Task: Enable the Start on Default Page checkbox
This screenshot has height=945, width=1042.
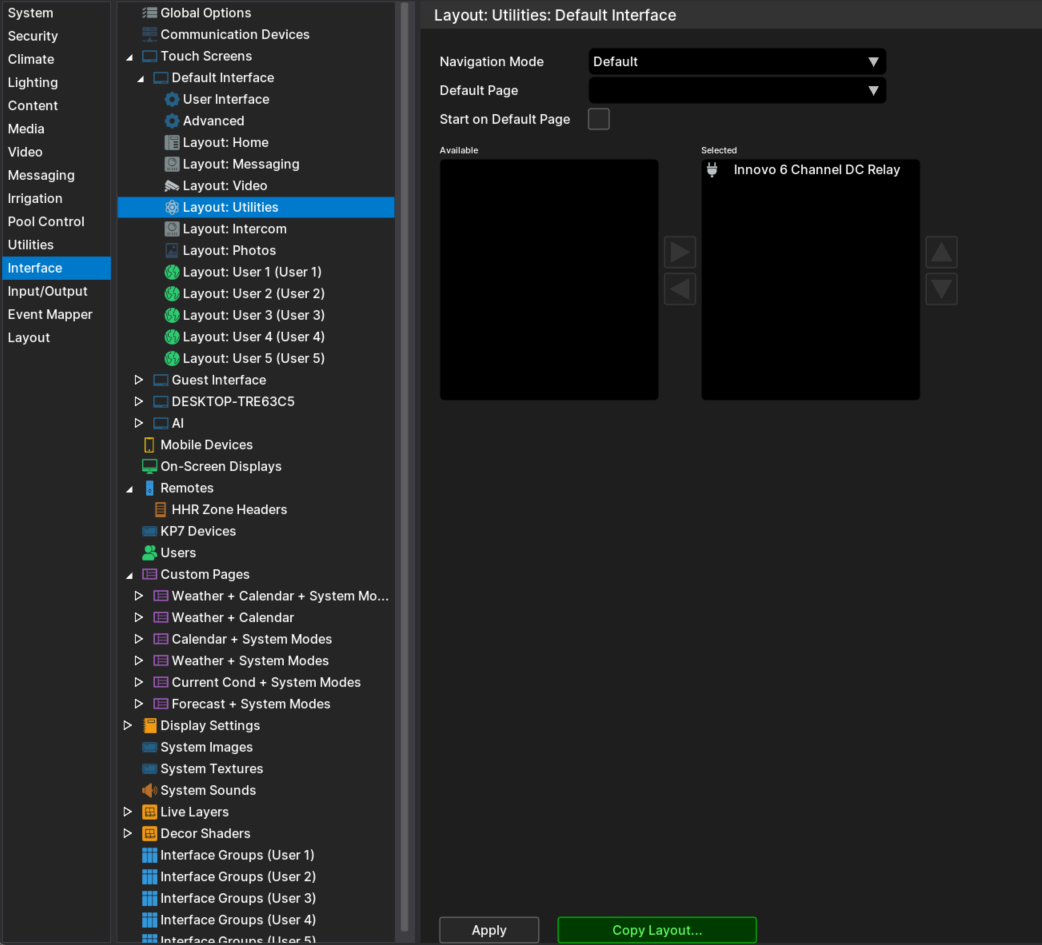Action: pyautogui.click(x=598, y=120)
